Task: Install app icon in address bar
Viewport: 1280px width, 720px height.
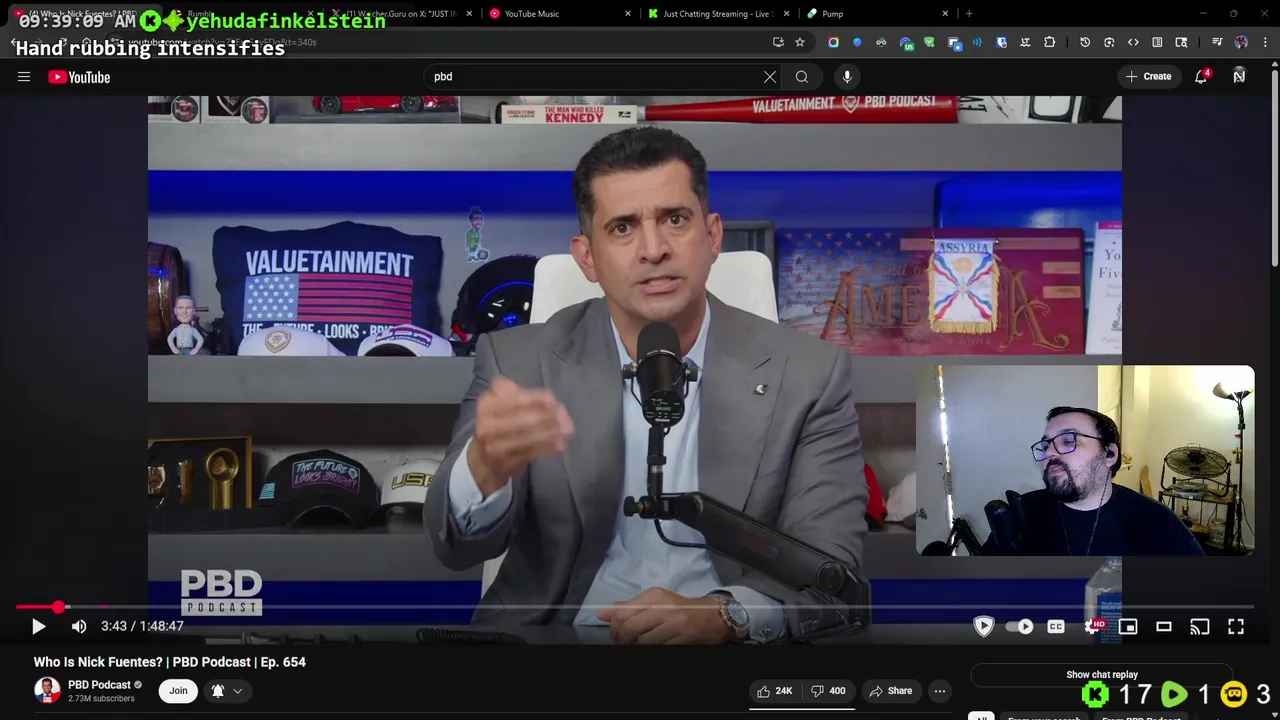Action: [778, 42]
